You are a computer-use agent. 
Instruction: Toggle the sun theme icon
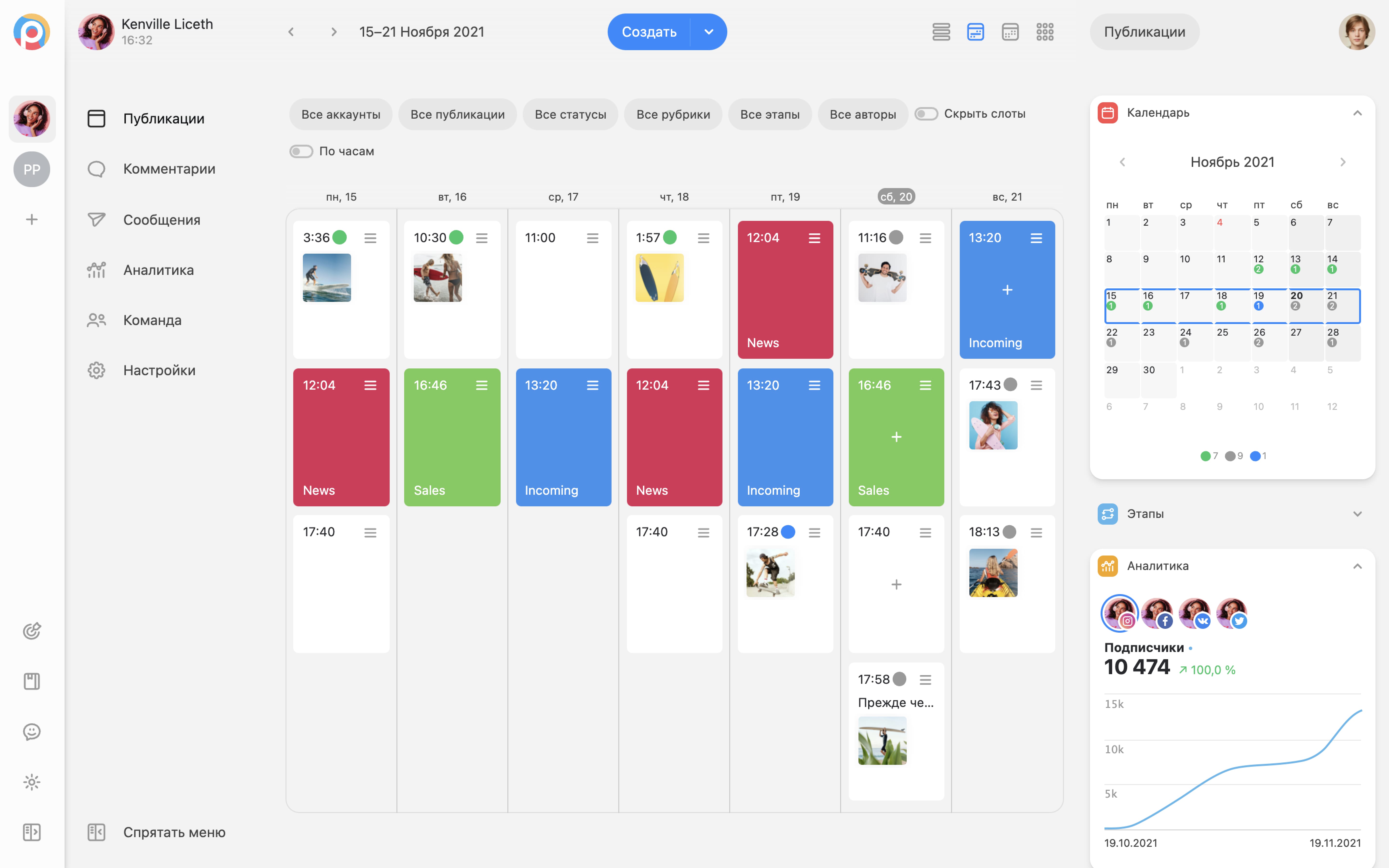(32, 782)
